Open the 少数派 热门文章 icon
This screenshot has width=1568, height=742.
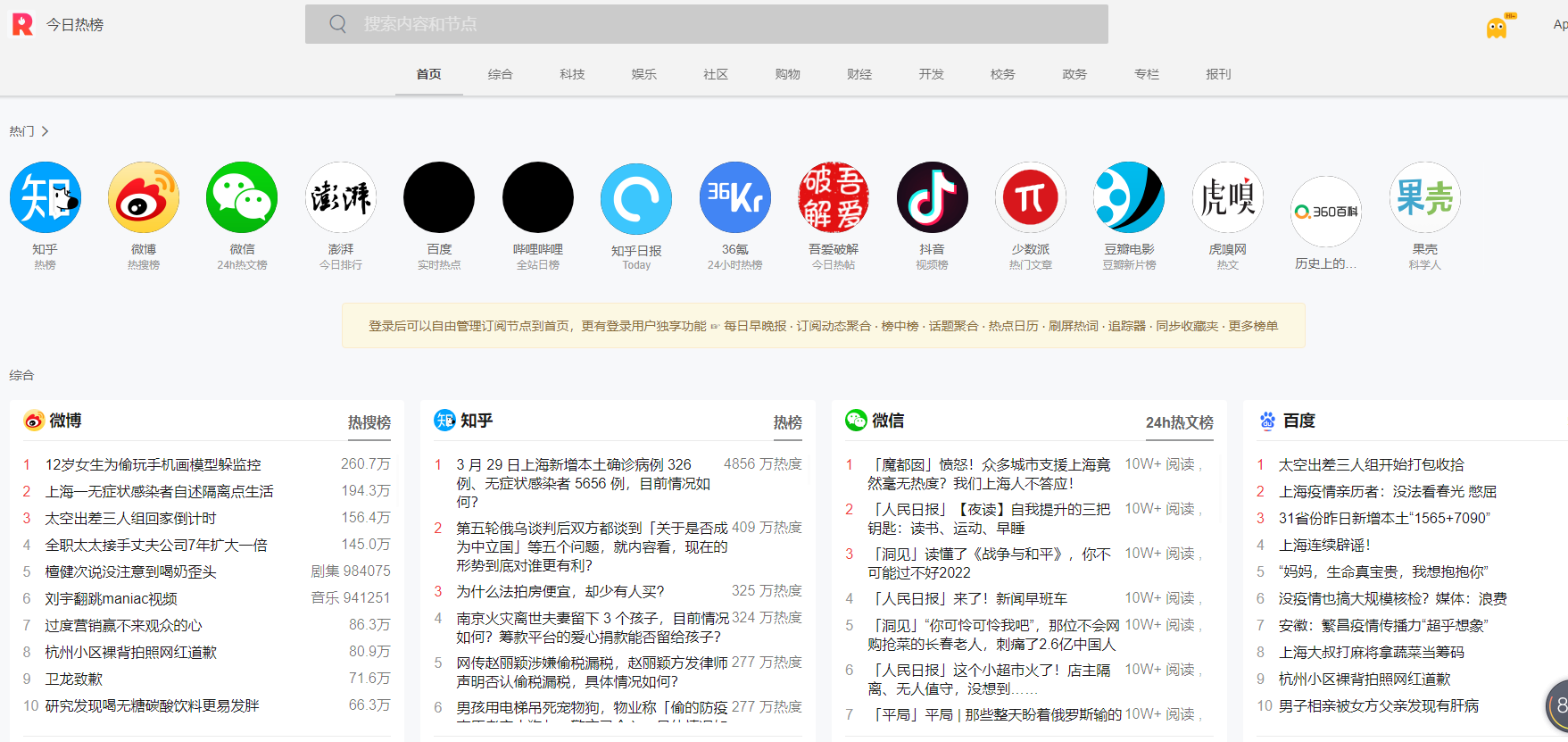(x=1031, y=197)
